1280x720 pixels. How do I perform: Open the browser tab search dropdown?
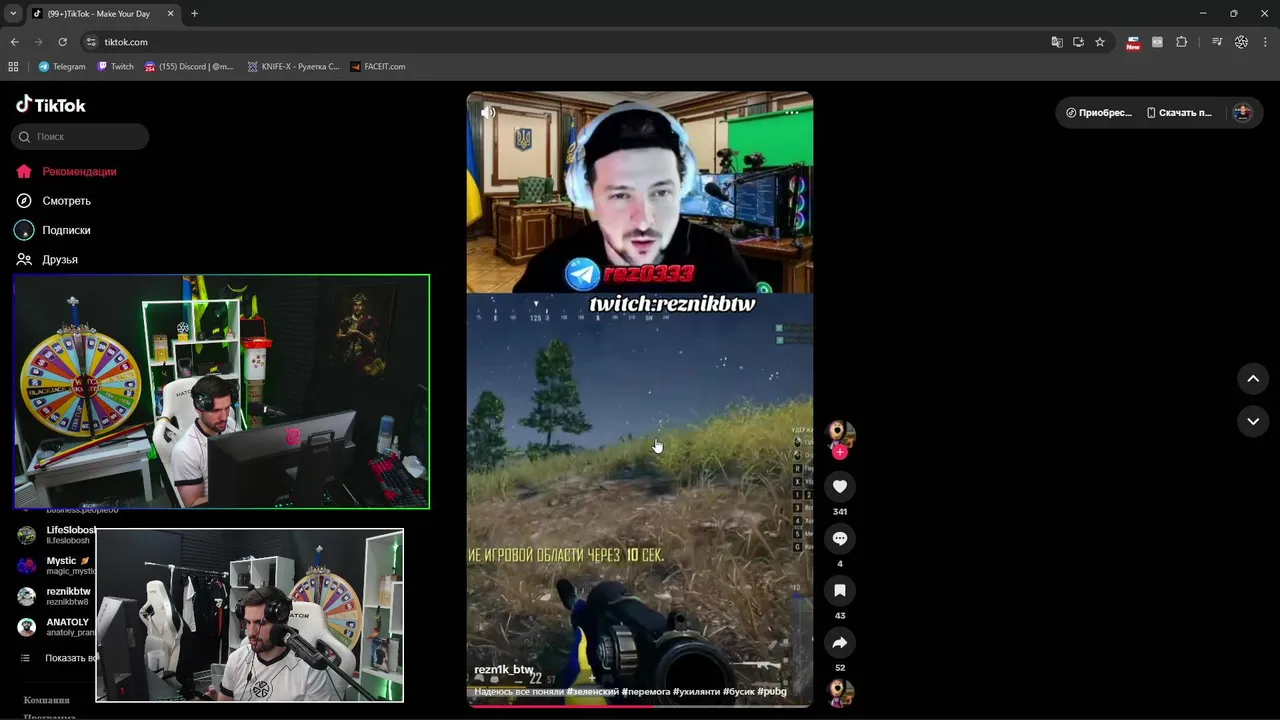coord(13,14)
